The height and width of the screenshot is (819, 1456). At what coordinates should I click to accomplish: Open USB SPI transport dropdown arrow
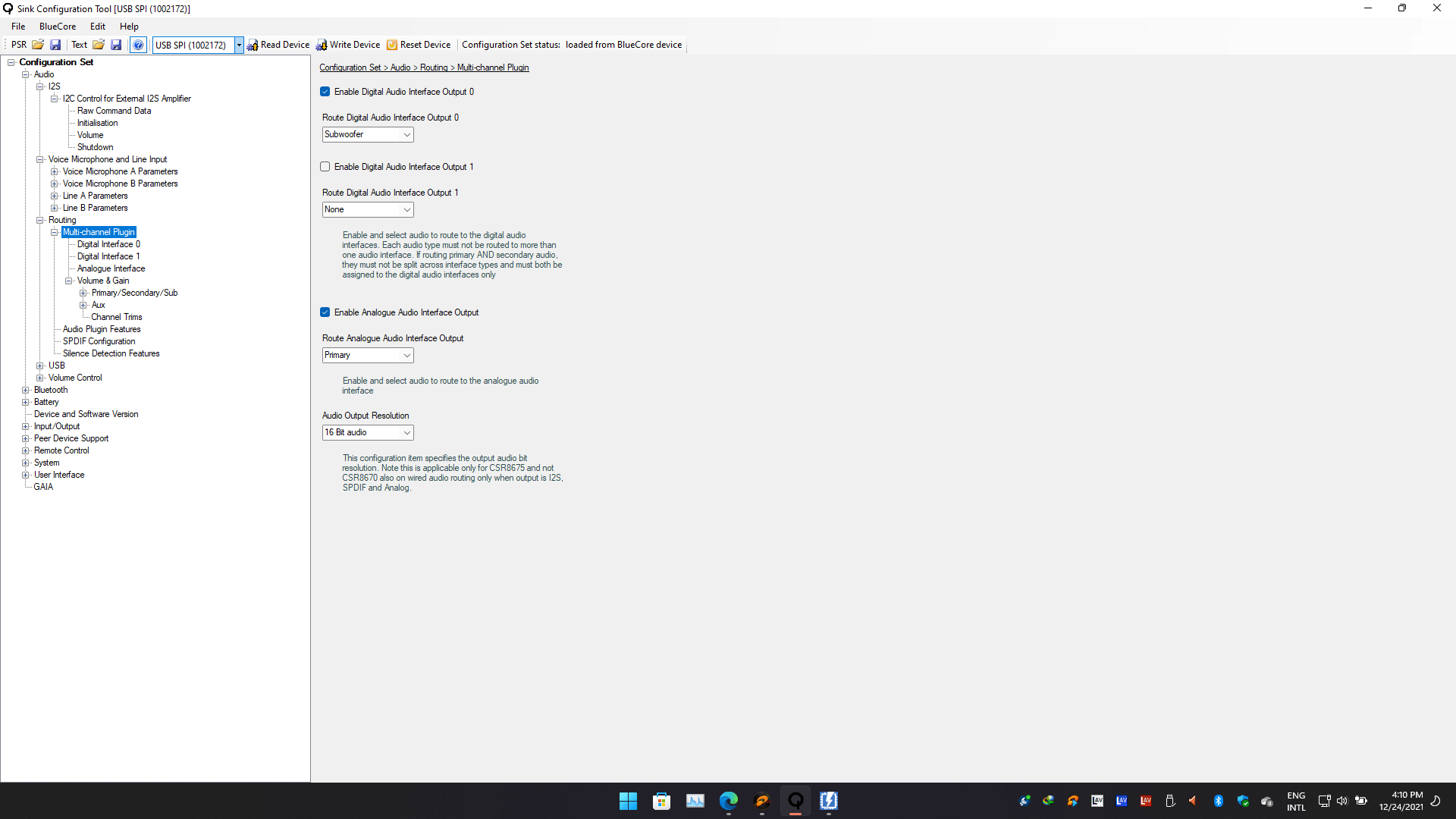pos(239,45)
